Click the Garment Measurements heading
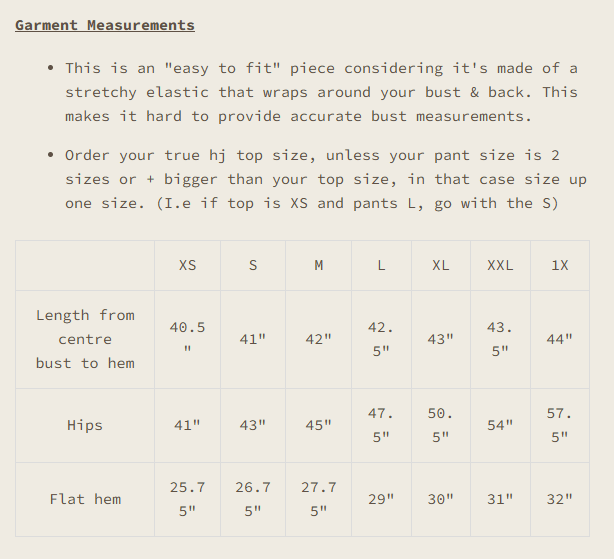Image resolution: width=614 pixels, height=559 pixels. pyautogui.click(x=105, y=25)
